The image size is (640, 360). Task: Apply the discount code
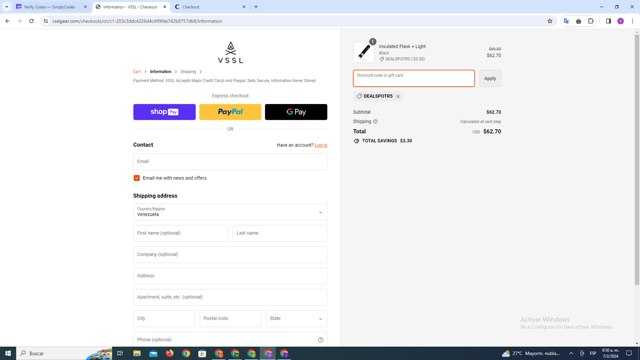[x=490, y=78]
